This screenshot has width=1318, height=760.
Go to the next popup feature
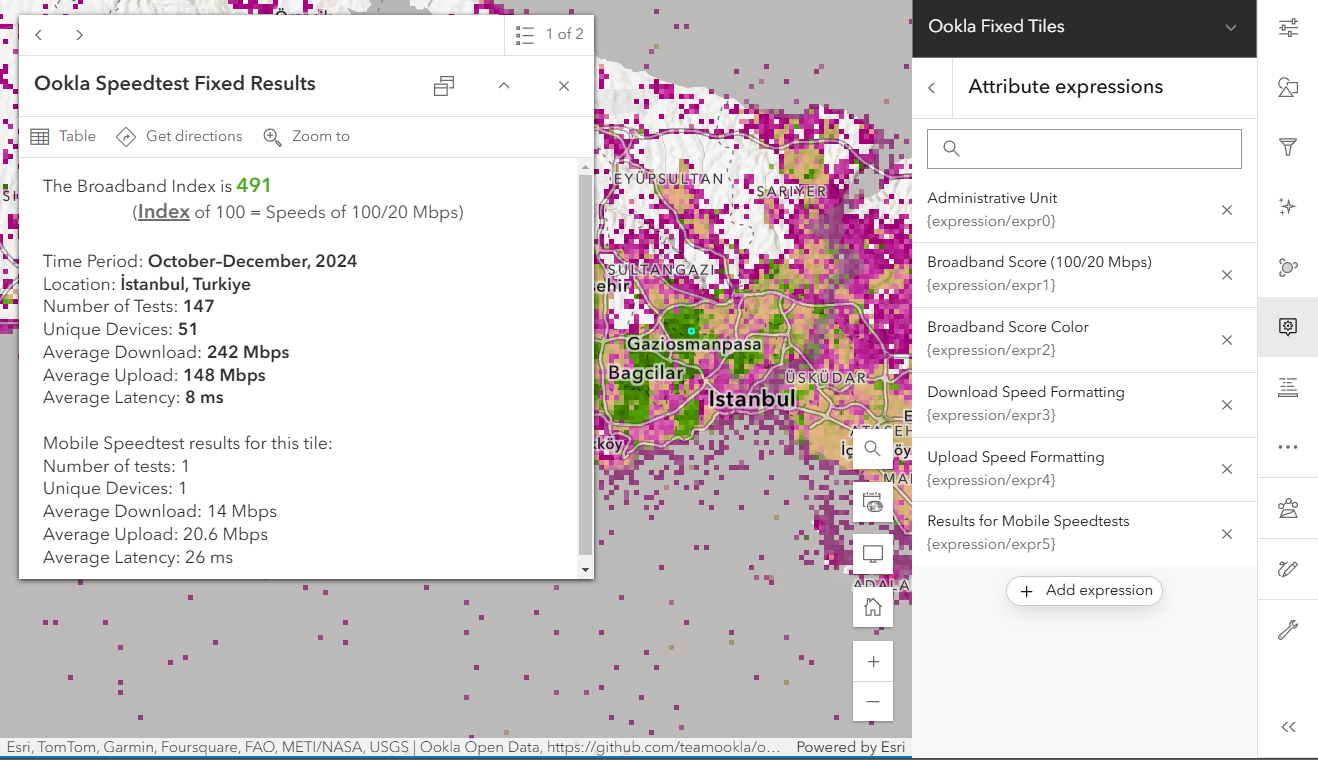pyautogui.click(x=79, y=35)
